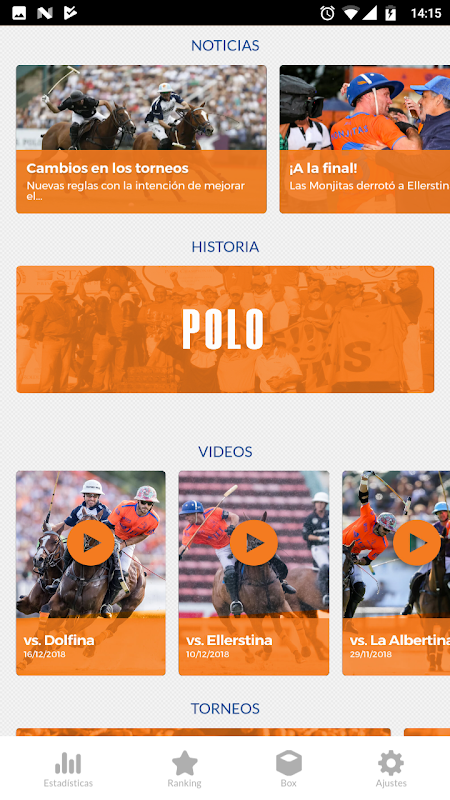Play the vs. Dolfina video

pos(91,543)
